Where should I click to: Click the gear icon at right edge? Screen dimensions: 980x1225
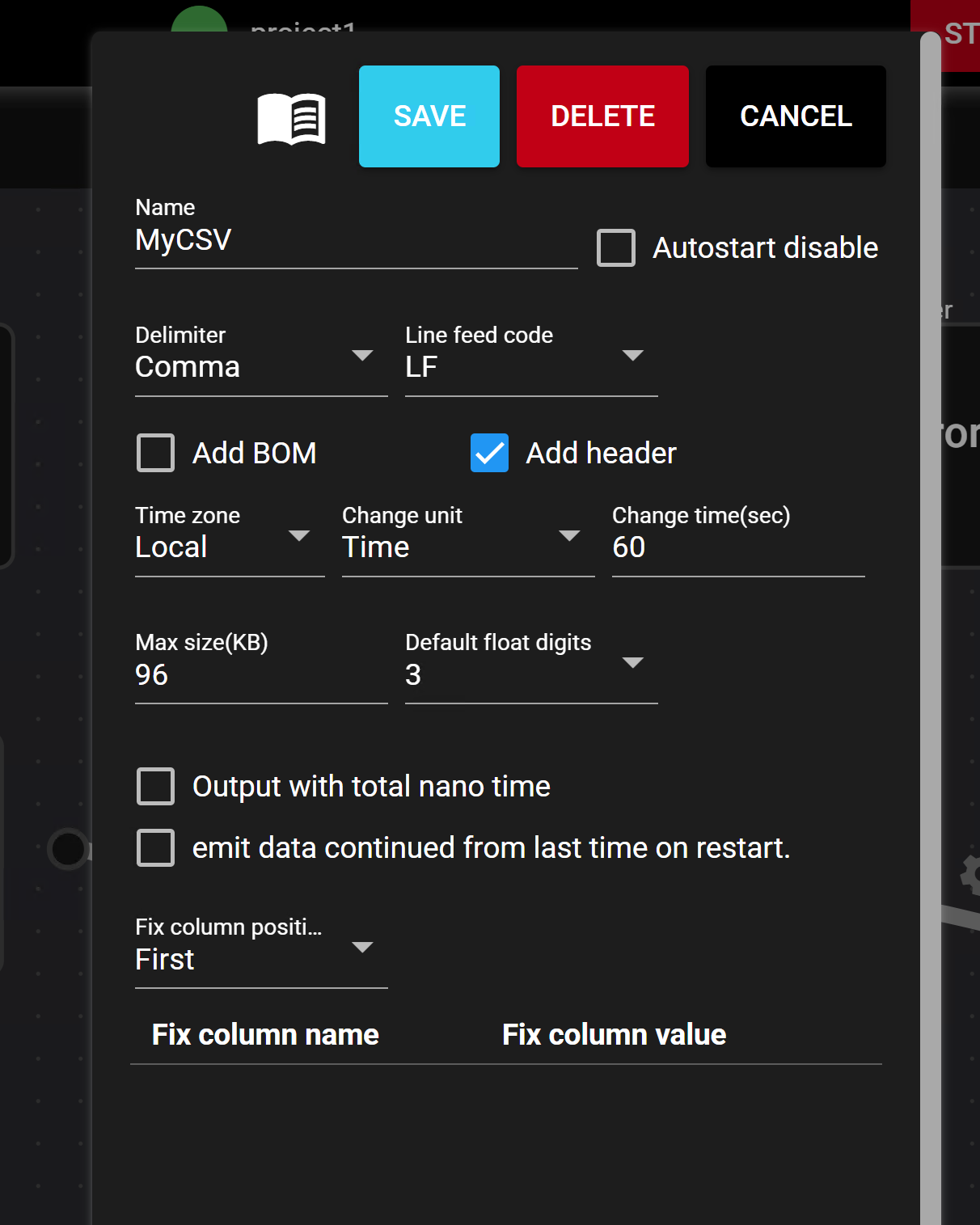tap(970, 873)
